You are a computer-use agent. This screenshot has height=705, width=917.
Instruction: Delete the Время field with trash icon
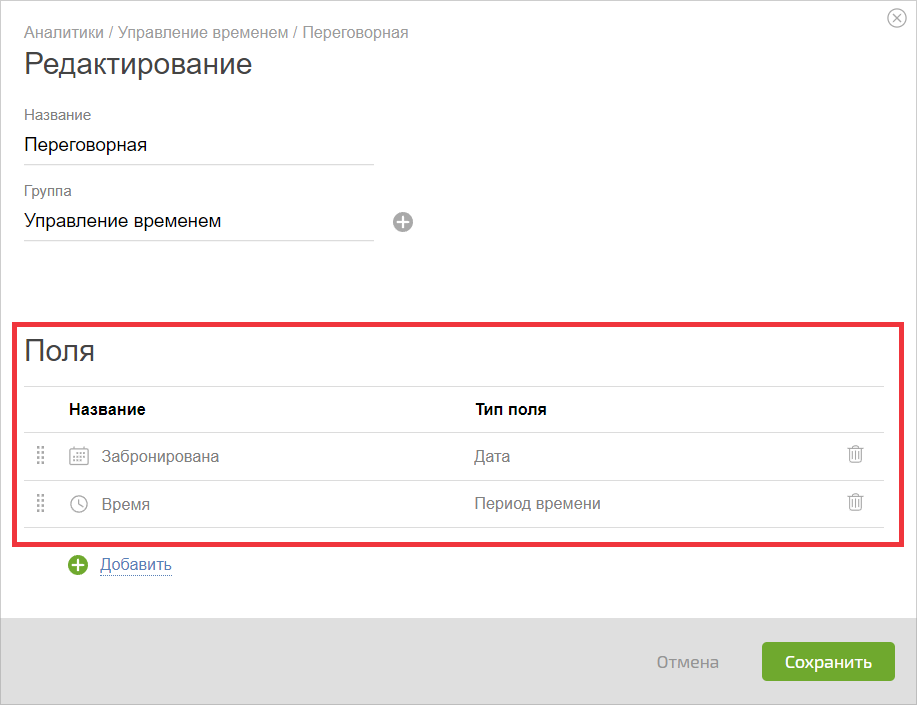point(855,502)
